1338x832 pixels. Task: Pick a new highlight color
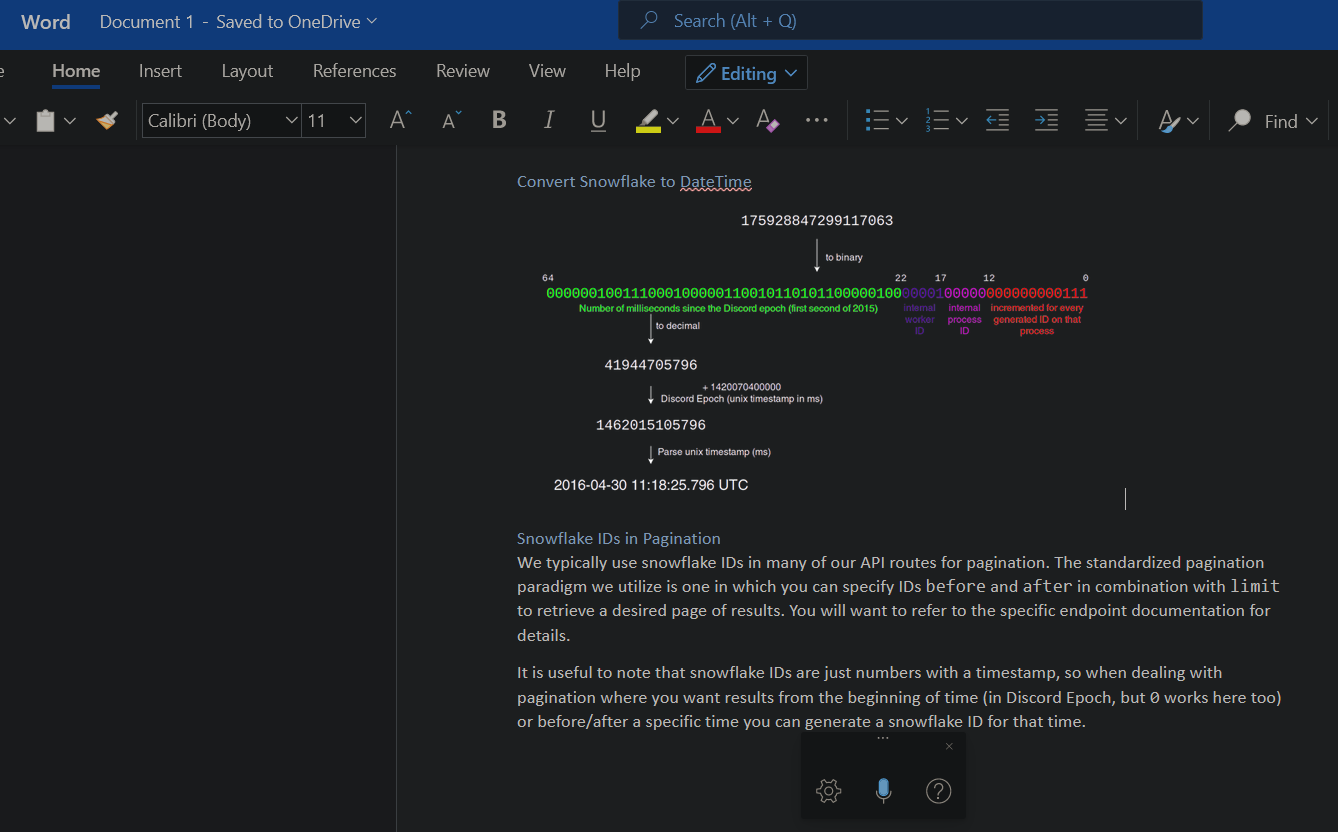pyautogui.click(x=673, y=120)
